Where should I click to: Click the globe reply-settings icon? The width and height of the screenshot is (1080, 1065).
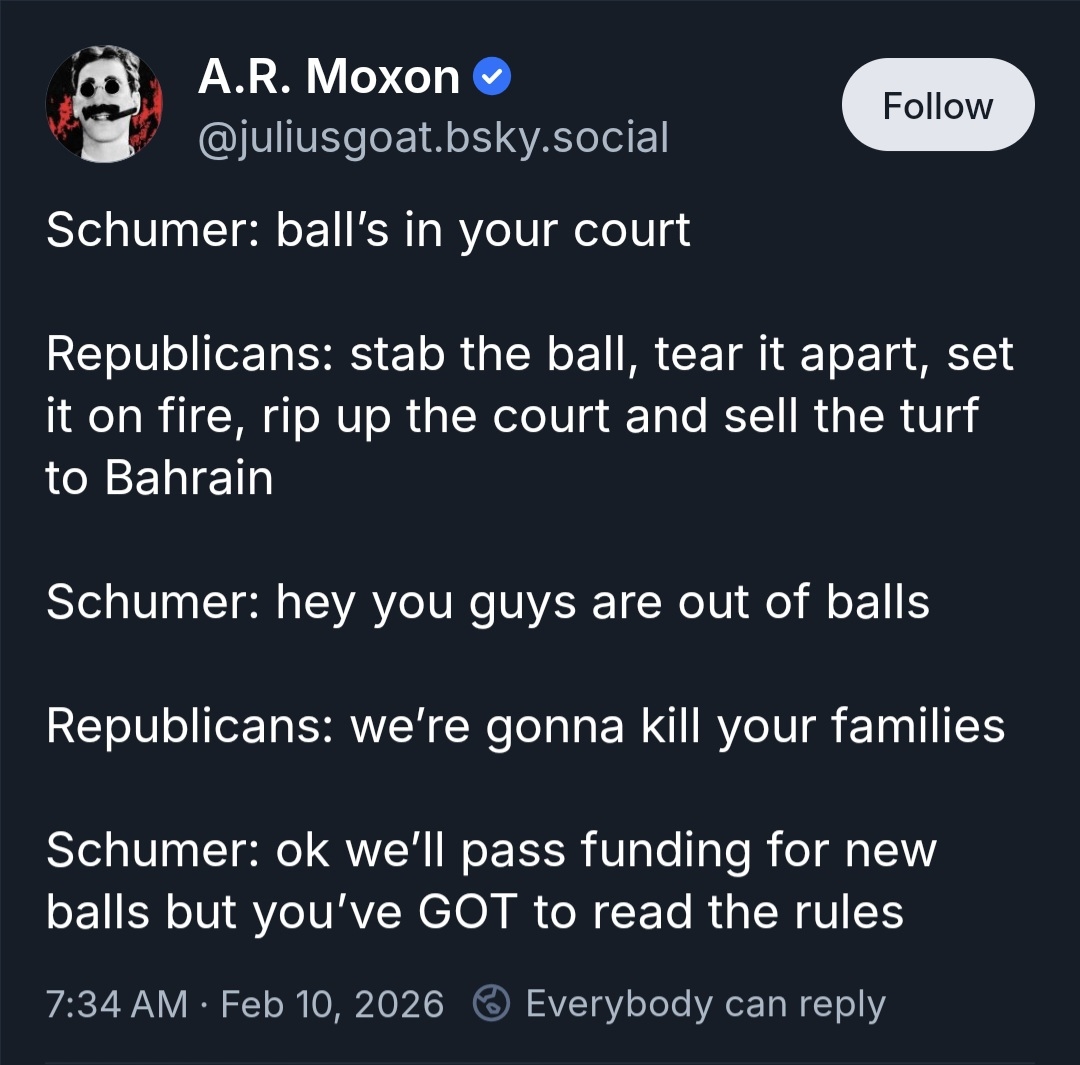(x=494, y=1003)
